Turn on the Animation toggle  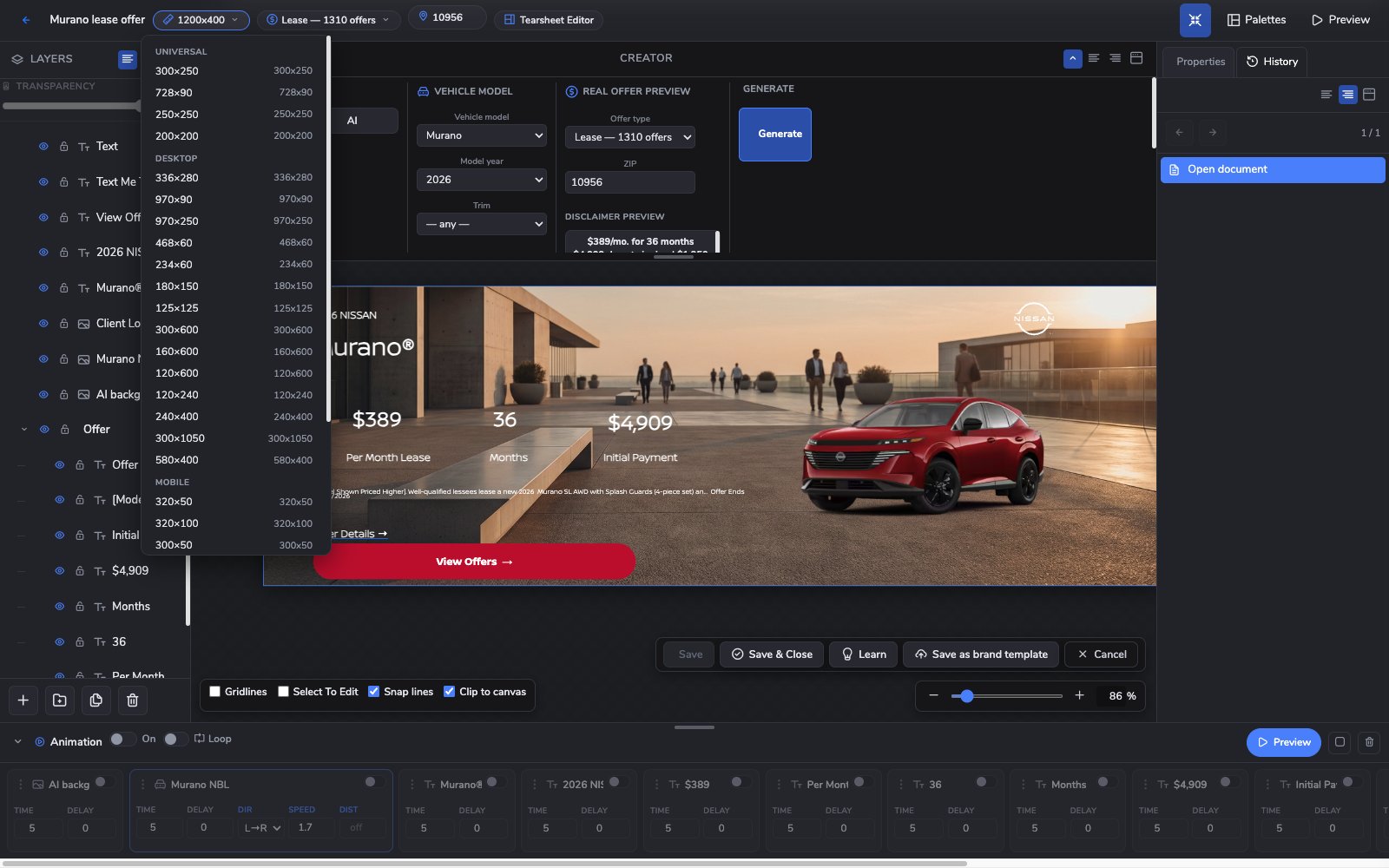[122, 740]
